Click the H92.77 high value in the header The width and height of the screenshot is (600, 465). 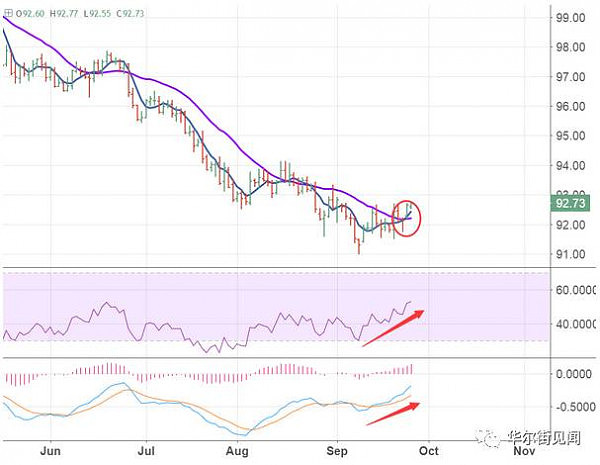pos(64,14)
